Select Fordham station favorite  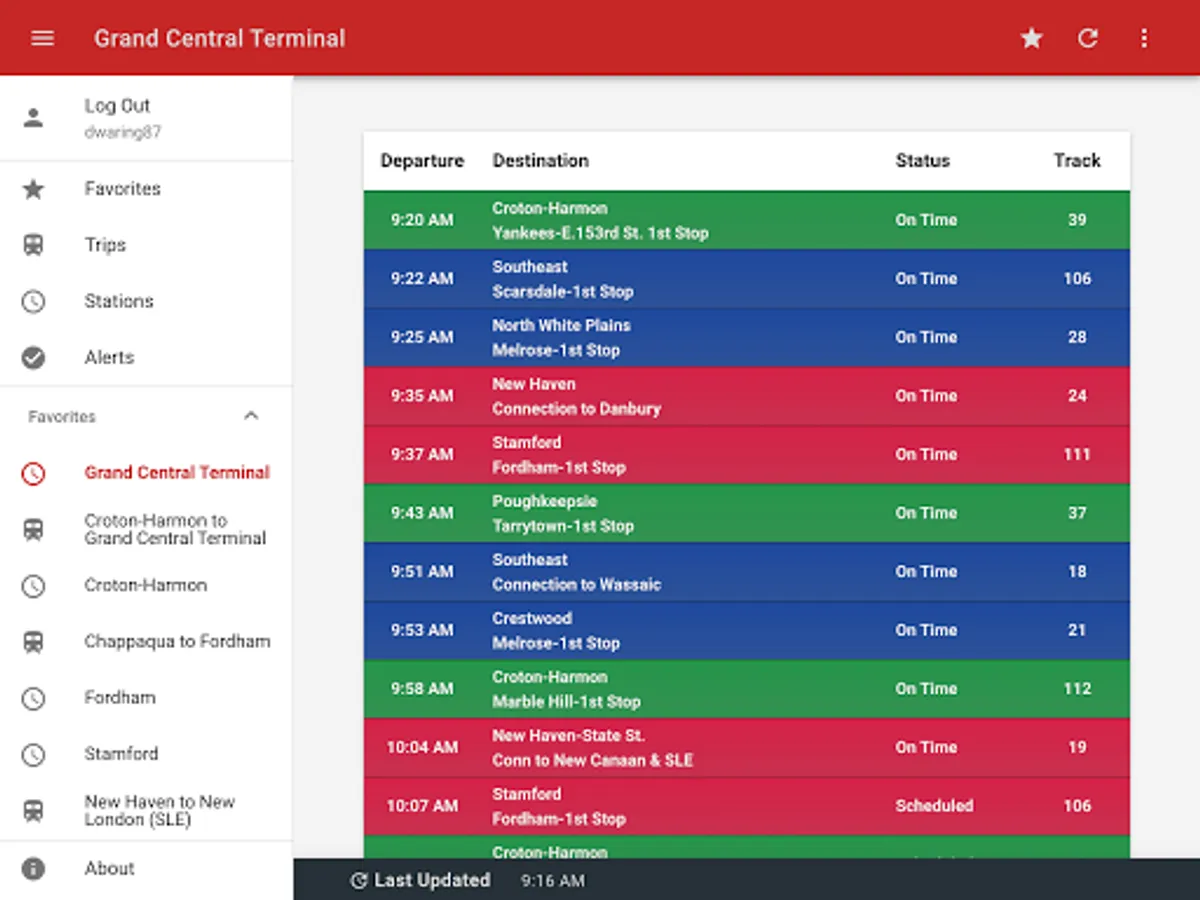[x=146, y=697]
